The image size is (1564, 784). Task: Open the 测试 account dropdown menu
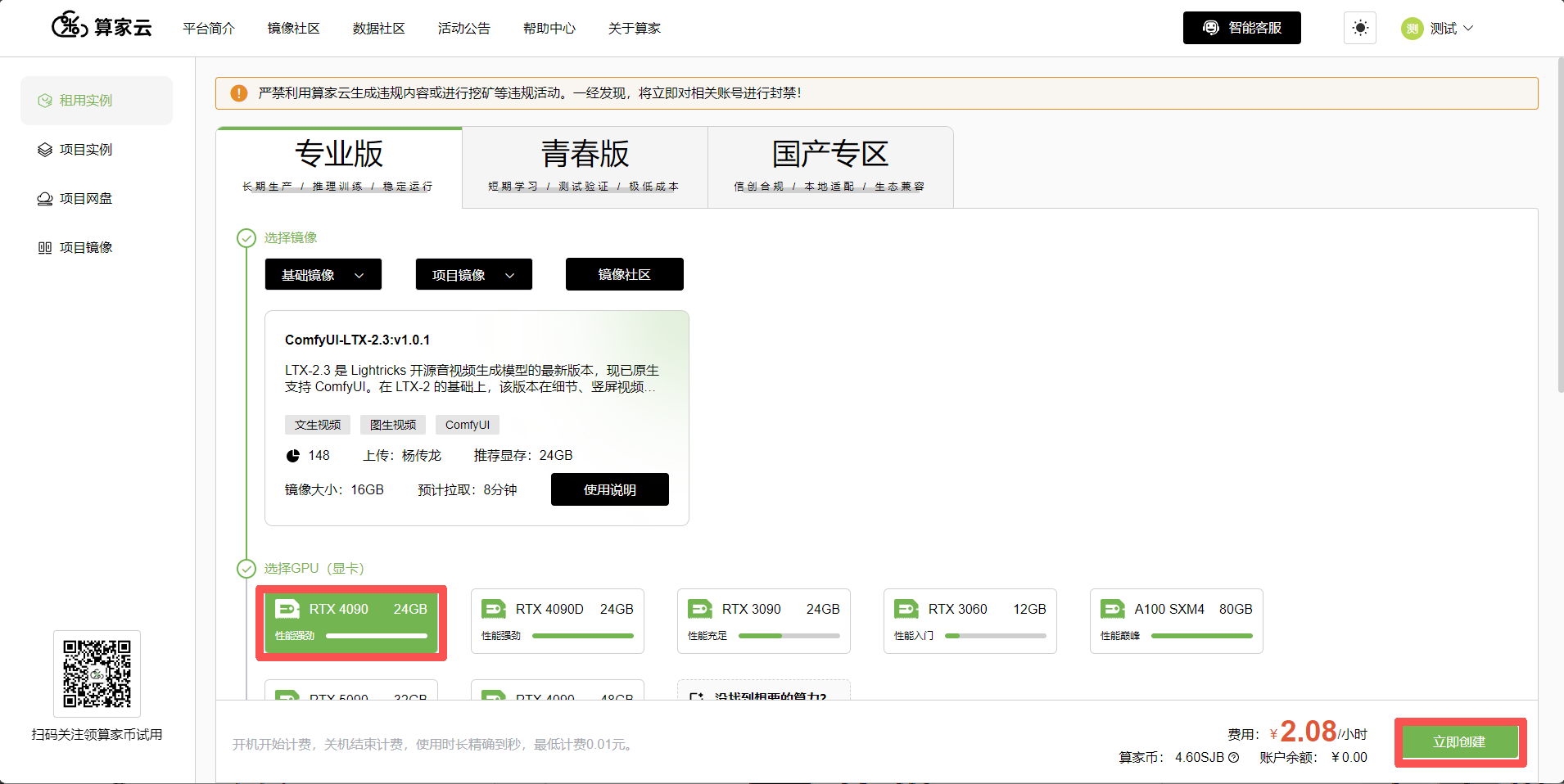coord(1438,29)
